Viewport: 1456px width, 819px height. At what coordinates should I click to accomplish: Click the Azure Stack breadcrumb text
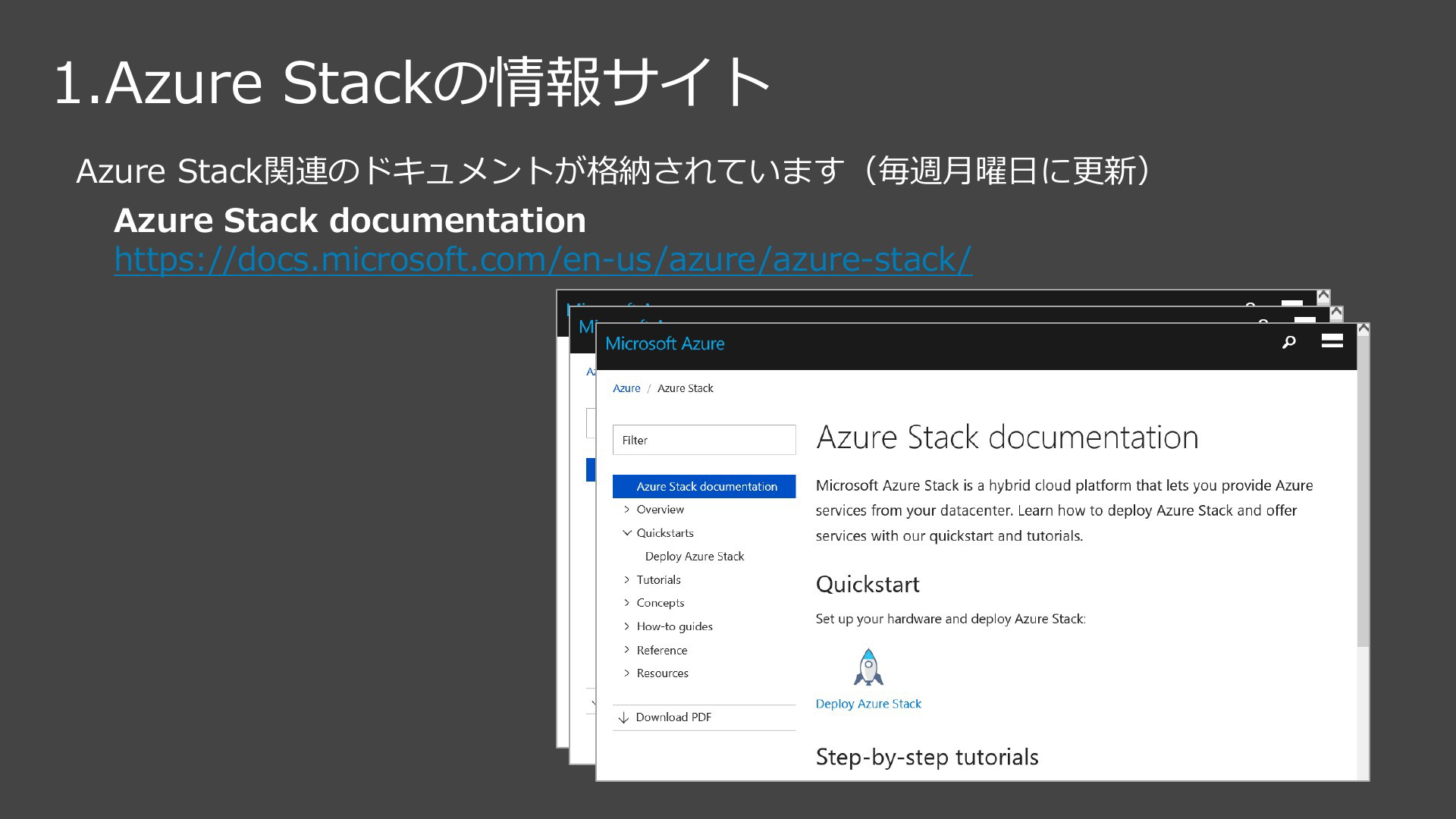pyautogui.click(x=686, y=388)
